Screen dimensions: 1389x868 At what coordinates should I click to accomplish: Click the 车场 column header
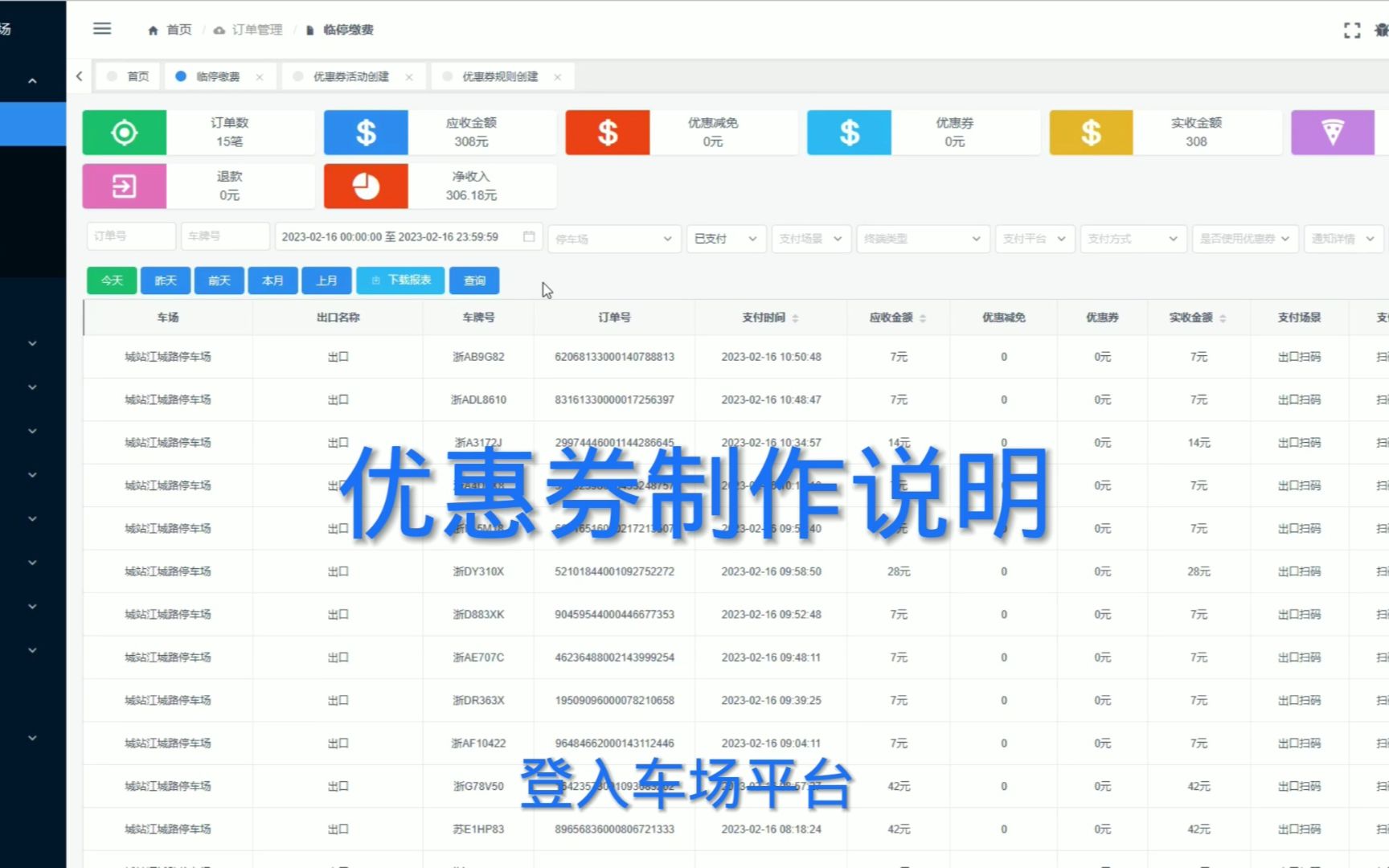tap(168, 317)
